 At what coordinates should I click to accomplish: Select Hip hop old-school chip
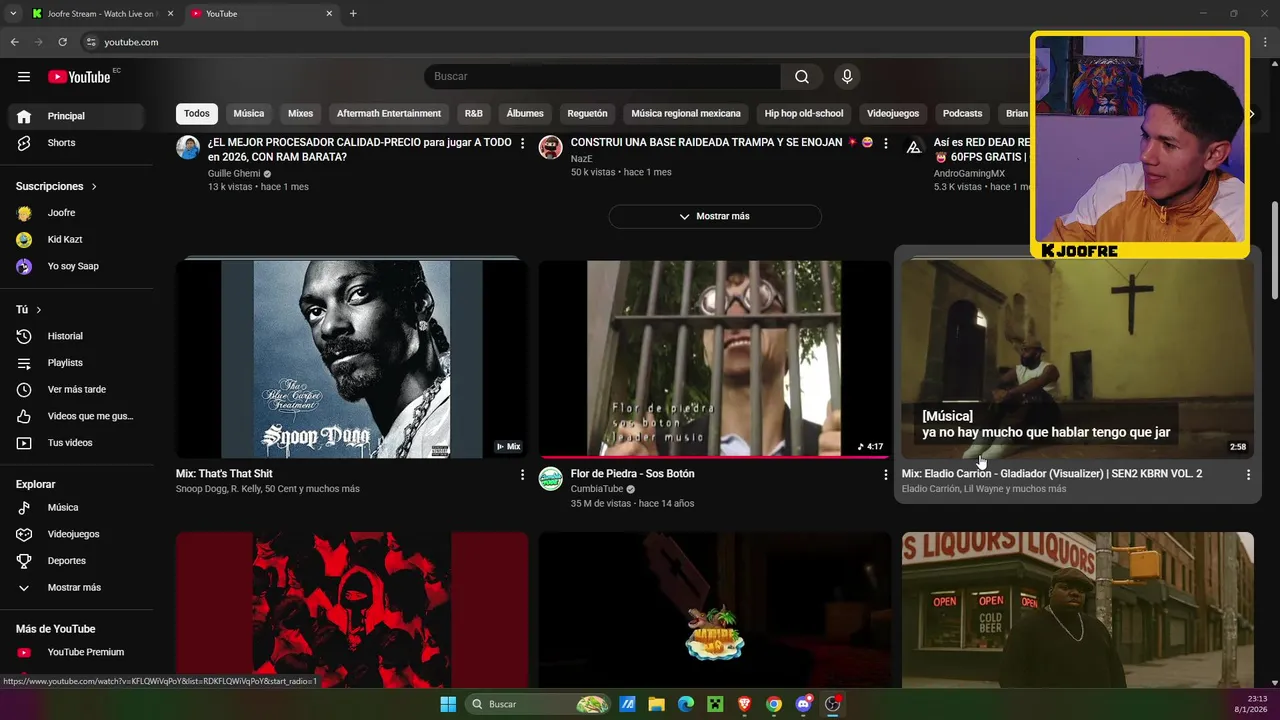804,114
